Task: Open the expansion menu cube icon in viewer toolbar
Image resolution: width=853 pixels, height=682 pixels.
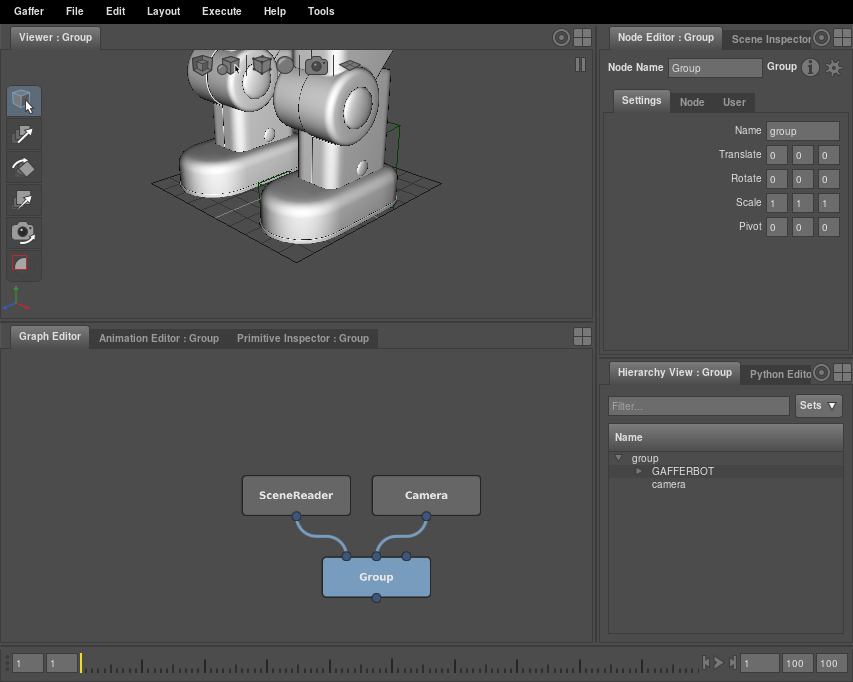Action: click(202, 65)
